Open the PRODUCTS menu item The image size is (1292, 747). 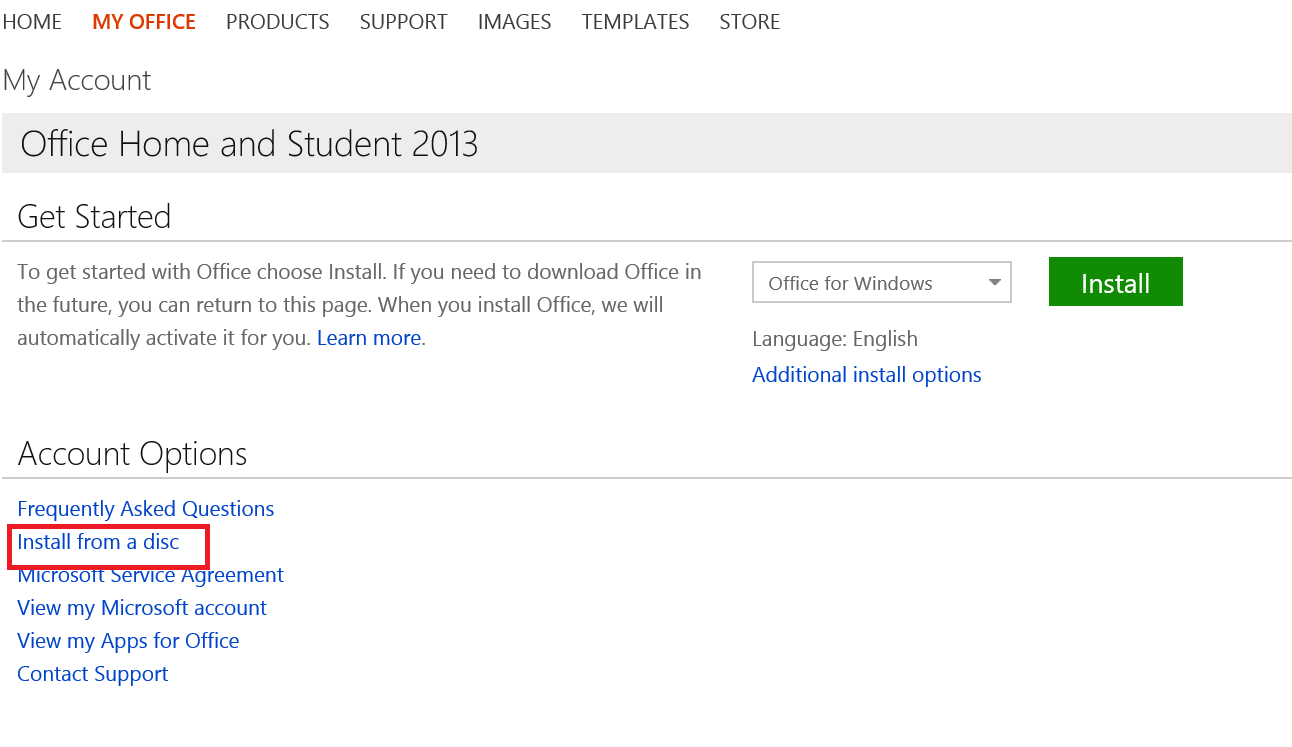click(x=277, y=21)
